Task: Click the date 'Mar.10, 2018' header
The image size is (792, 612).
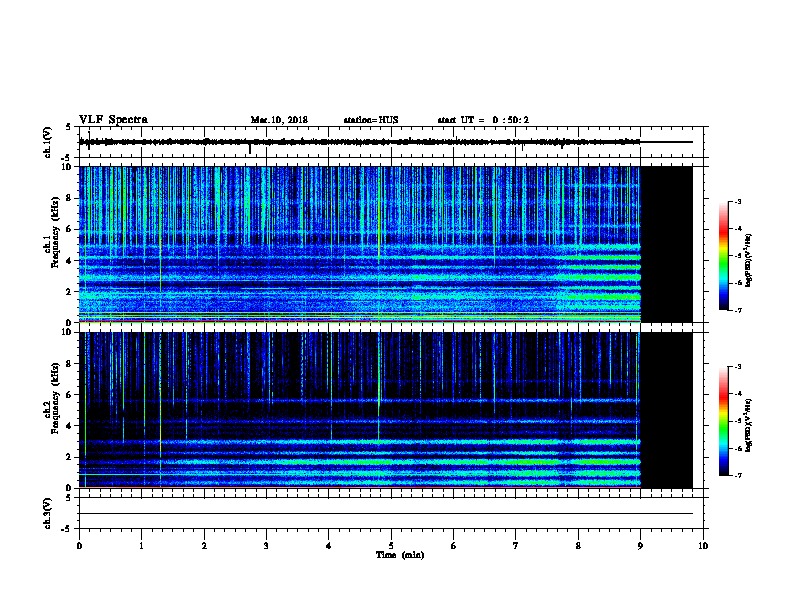Action: pyautogui.click(x=279, y=120)
